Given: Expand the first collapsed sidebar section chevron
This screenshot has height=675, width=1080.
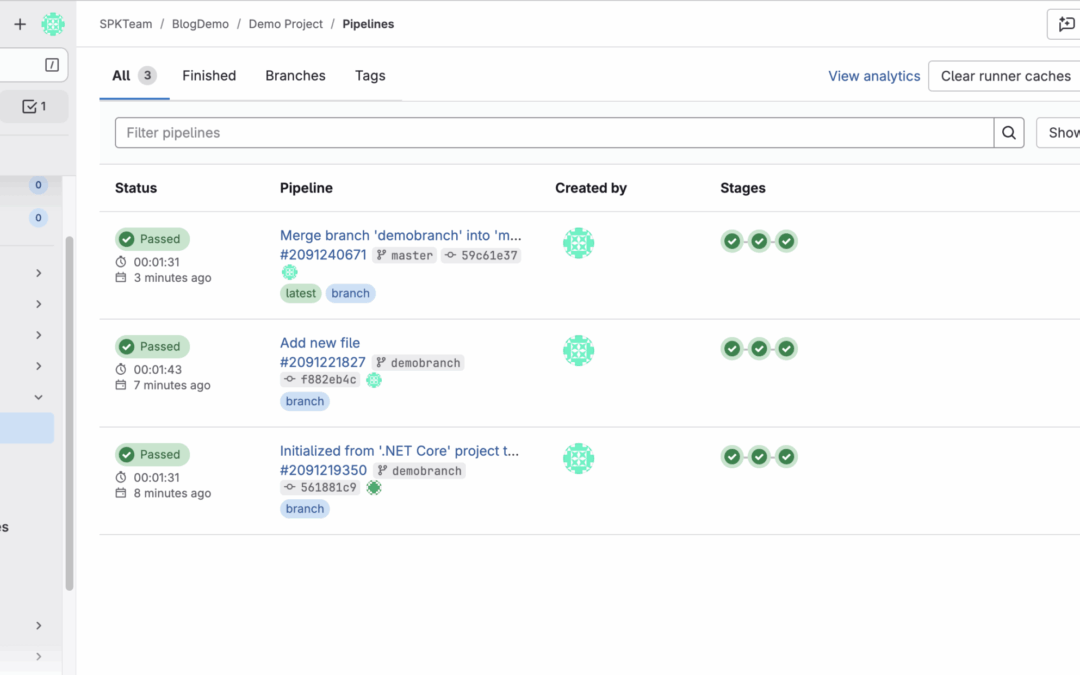Looking at the screenshot, I should click(39, 273).
